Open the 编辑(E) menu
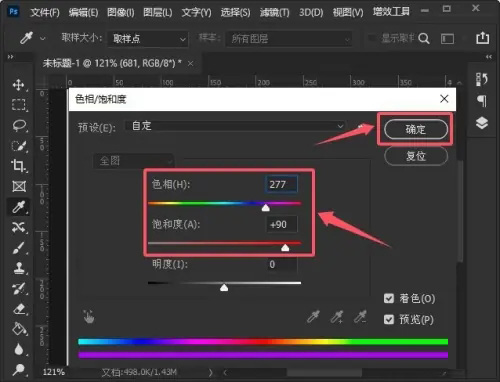Image resolution: width=500 pixels, height=382 pixels. 84,13
